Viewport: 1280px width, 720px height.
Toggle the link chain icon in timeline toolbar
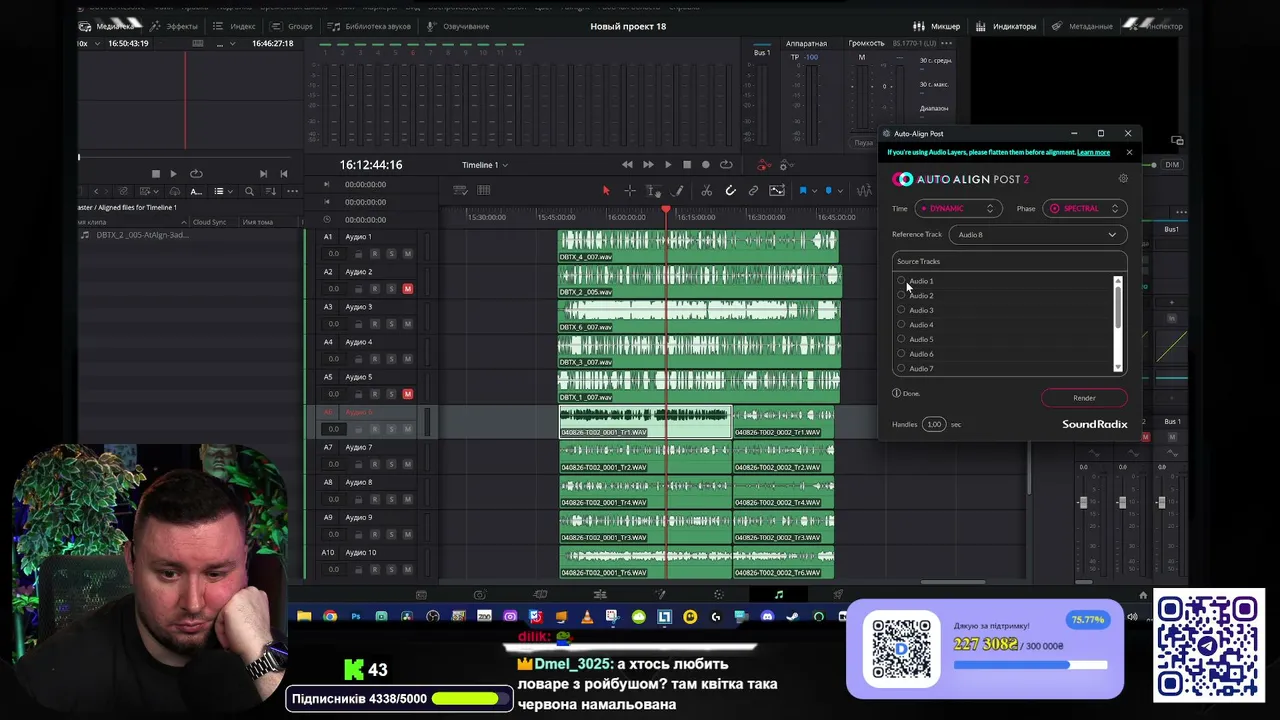click(x=753, y=190)
